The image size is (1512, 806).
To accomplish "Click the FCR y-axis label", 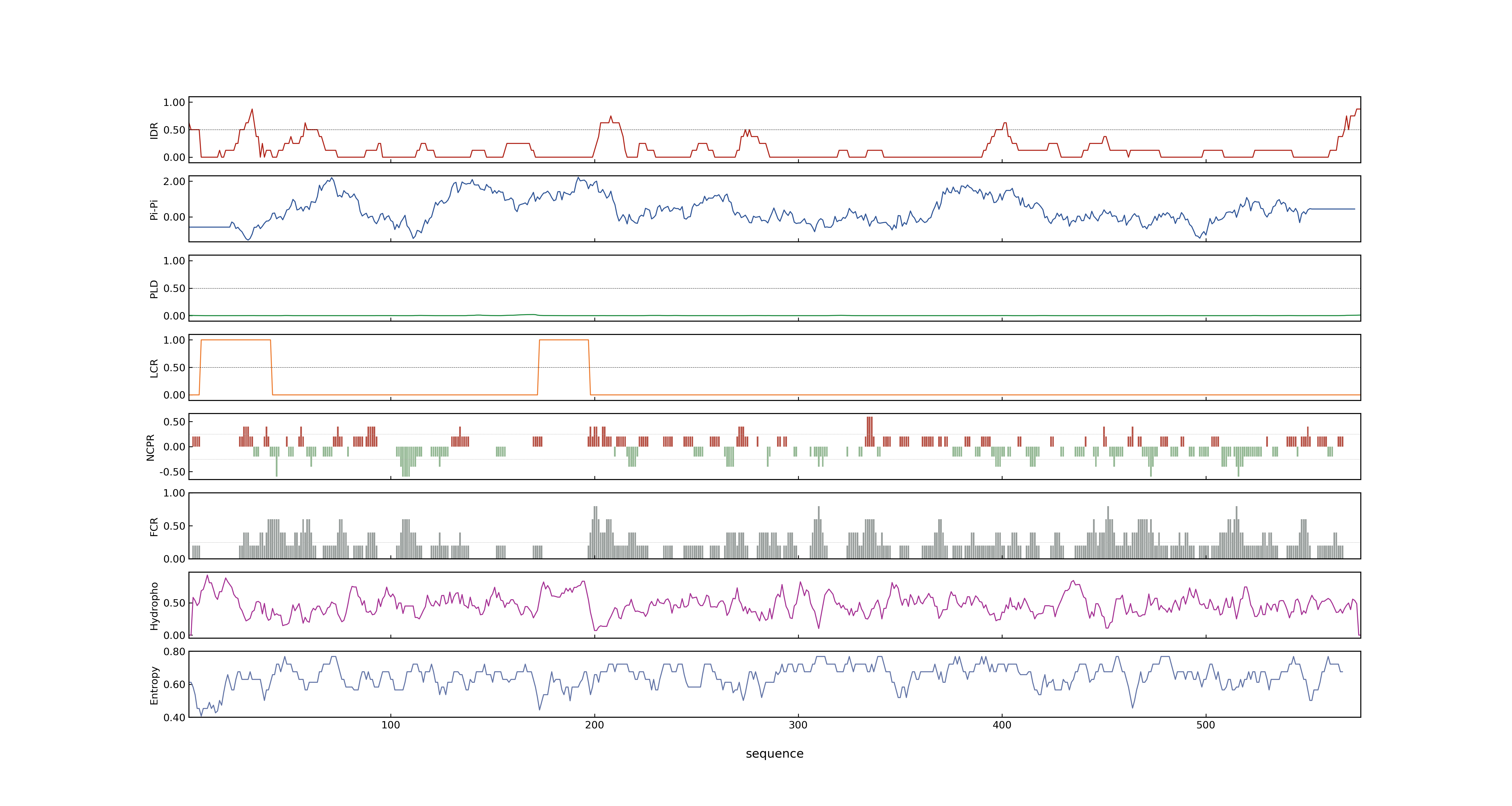I will tap(154, 526).
